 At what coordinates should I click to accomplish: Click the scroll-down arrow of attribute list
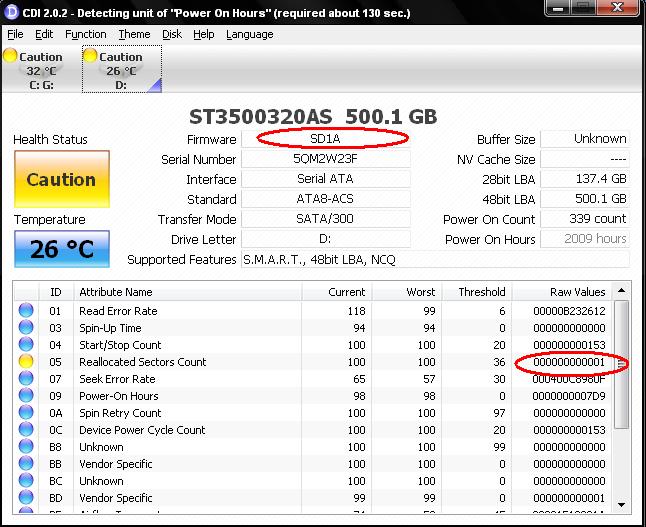622,504
